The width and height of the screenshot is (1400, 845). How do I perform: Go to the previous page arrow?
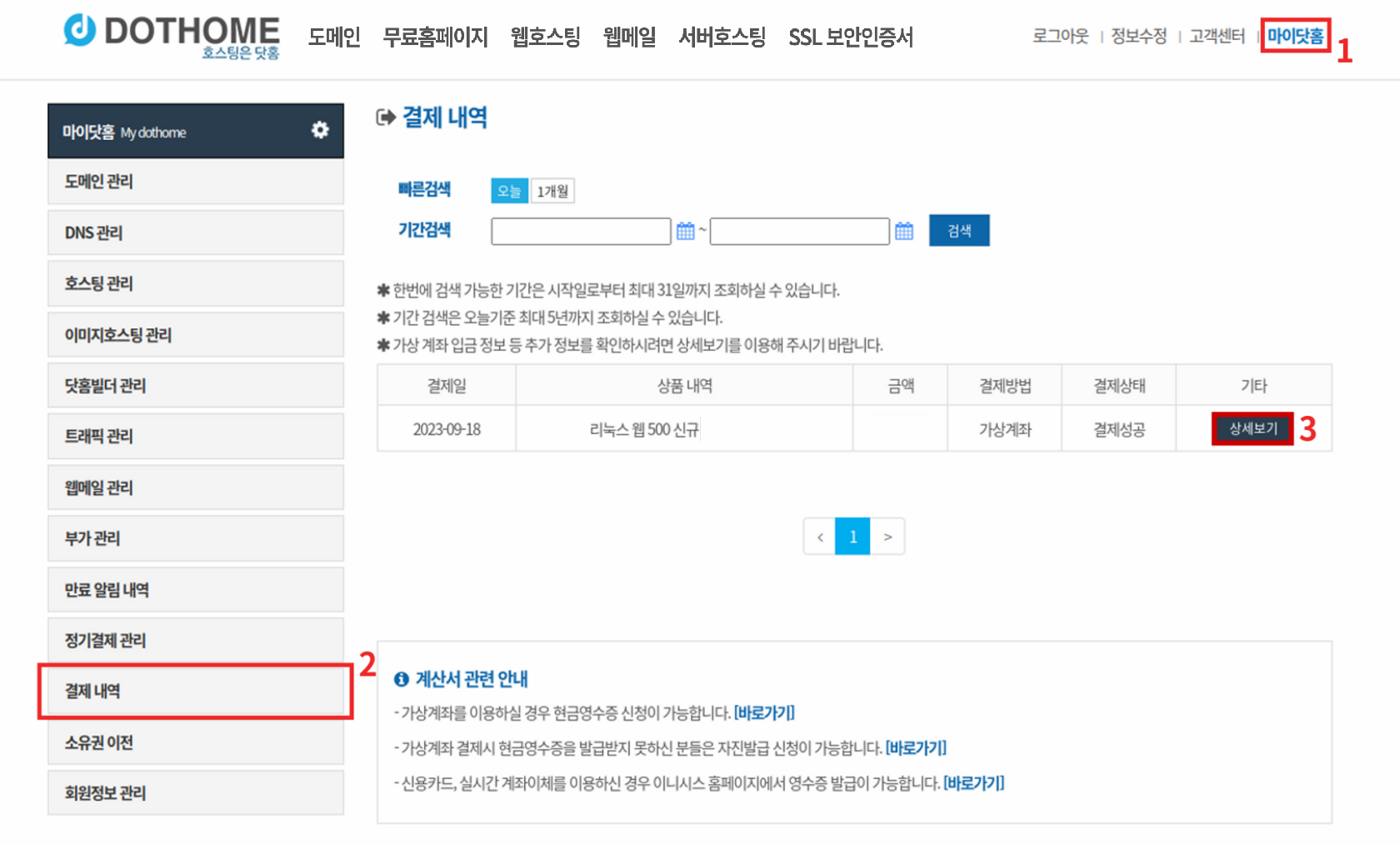[x=820, y=537]
